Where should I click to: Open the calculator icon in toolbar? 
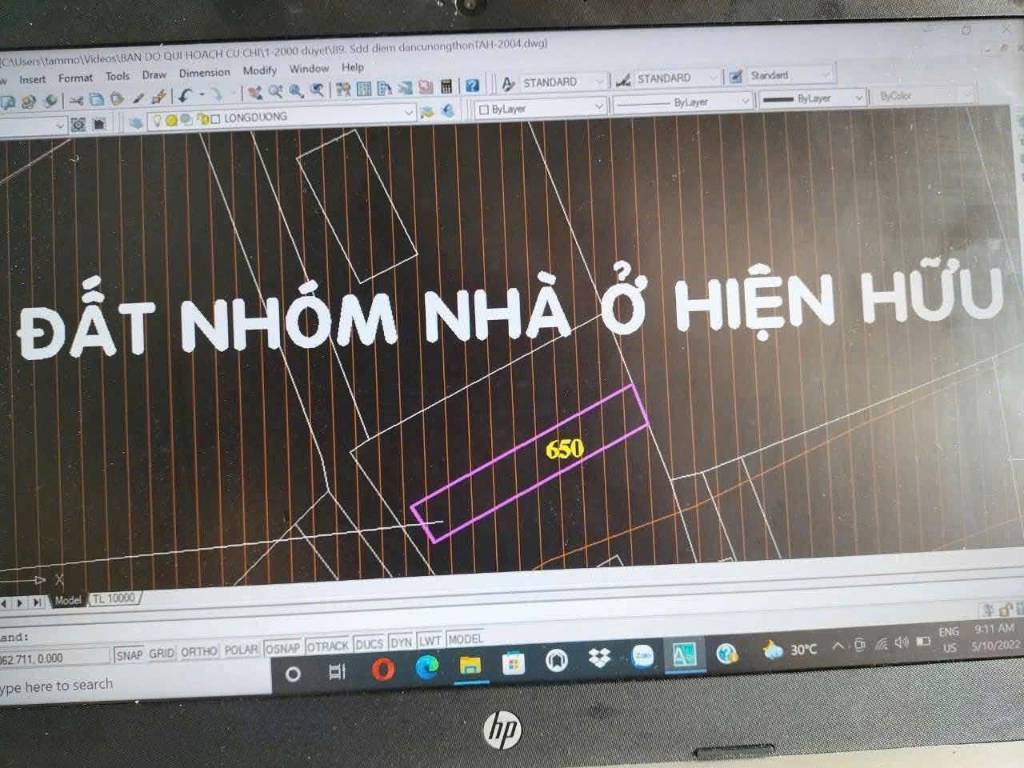click(446, 87)
